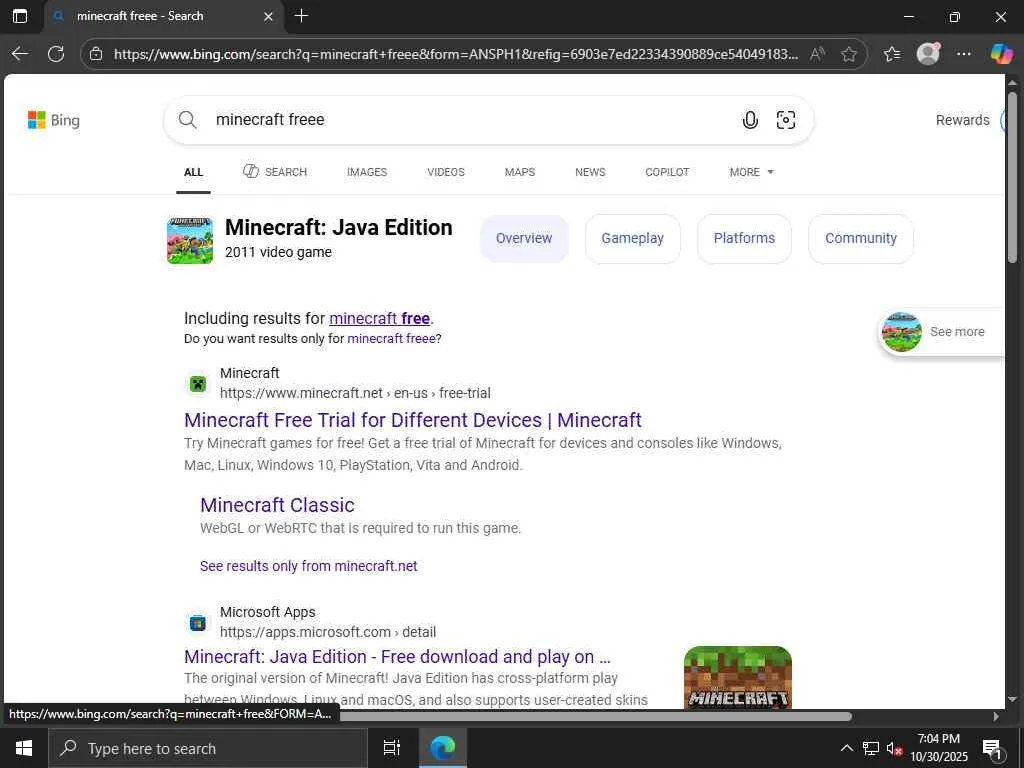Switch to the NEWS tab
Image resolution: width=1024 pixels, height=768 pixels.
590,172
